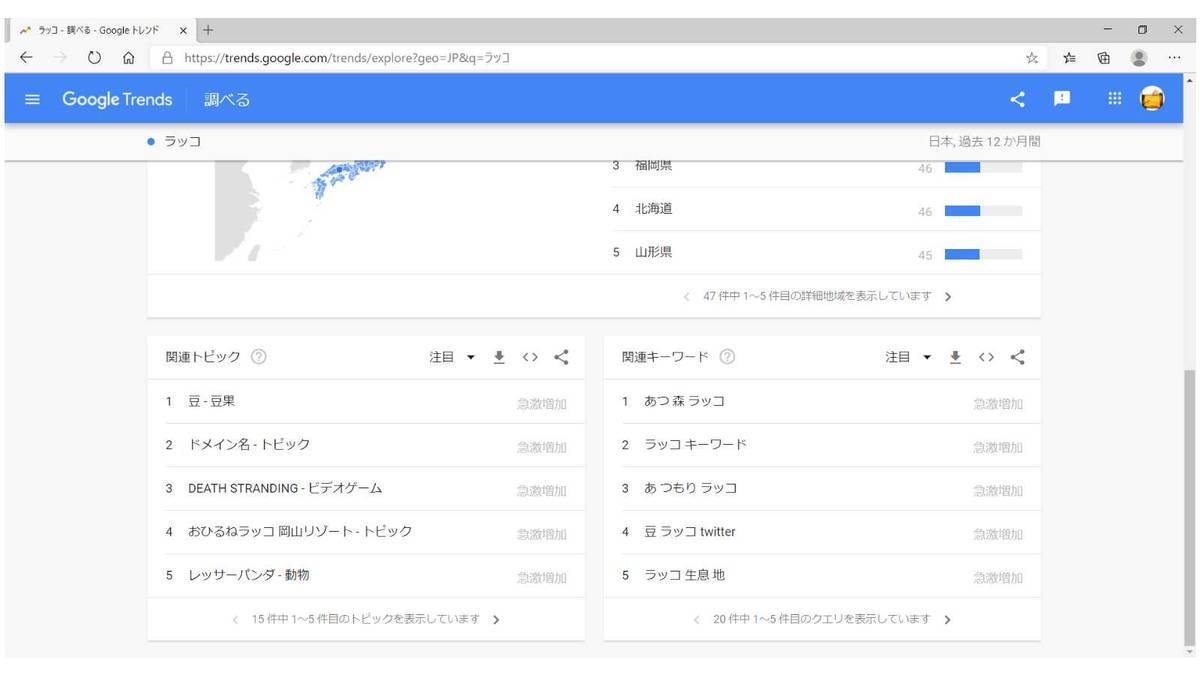
Task: Open the Google Trends hamburger menu
Action: click(33, 99)
